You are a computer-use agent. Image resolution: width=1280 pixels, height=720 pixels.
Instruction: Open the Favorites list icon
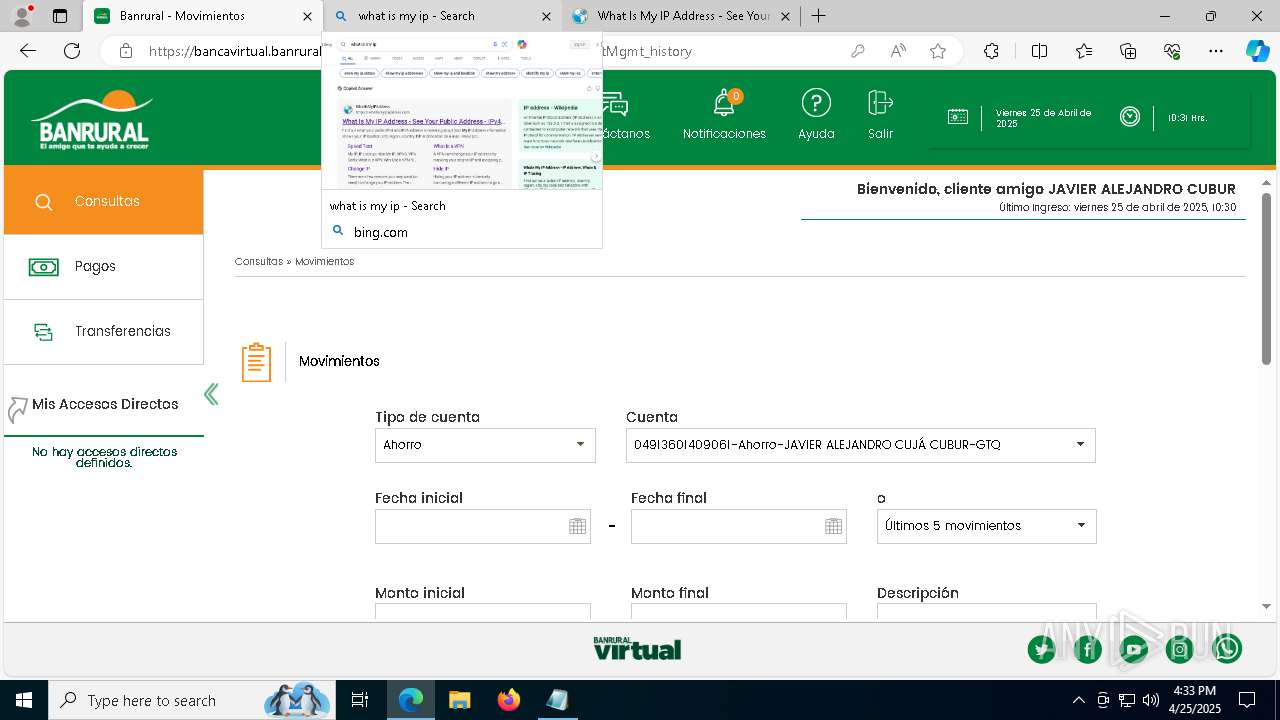(x=1084, y=51)
